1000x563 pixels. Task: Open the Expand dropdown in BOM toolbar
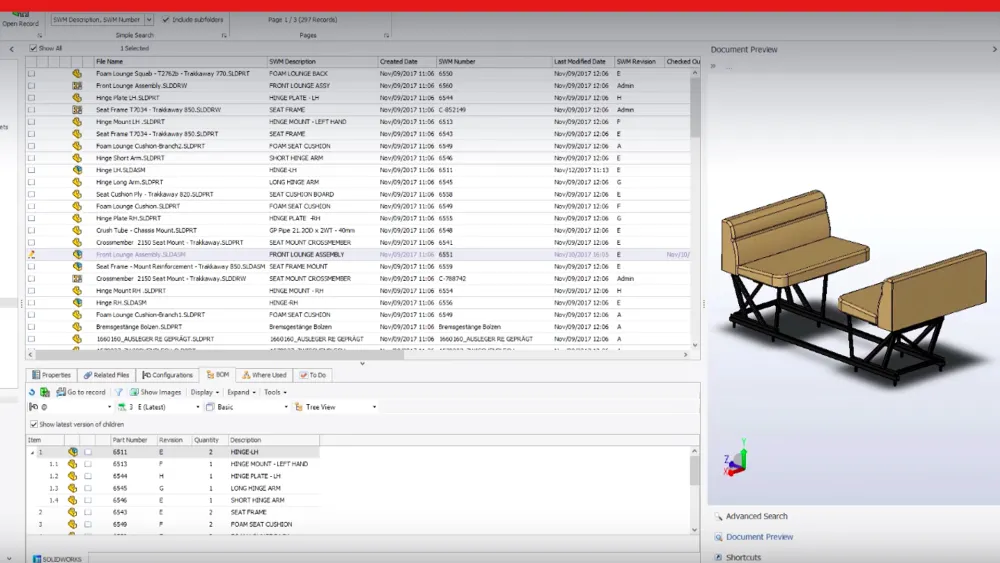point(241,392)
